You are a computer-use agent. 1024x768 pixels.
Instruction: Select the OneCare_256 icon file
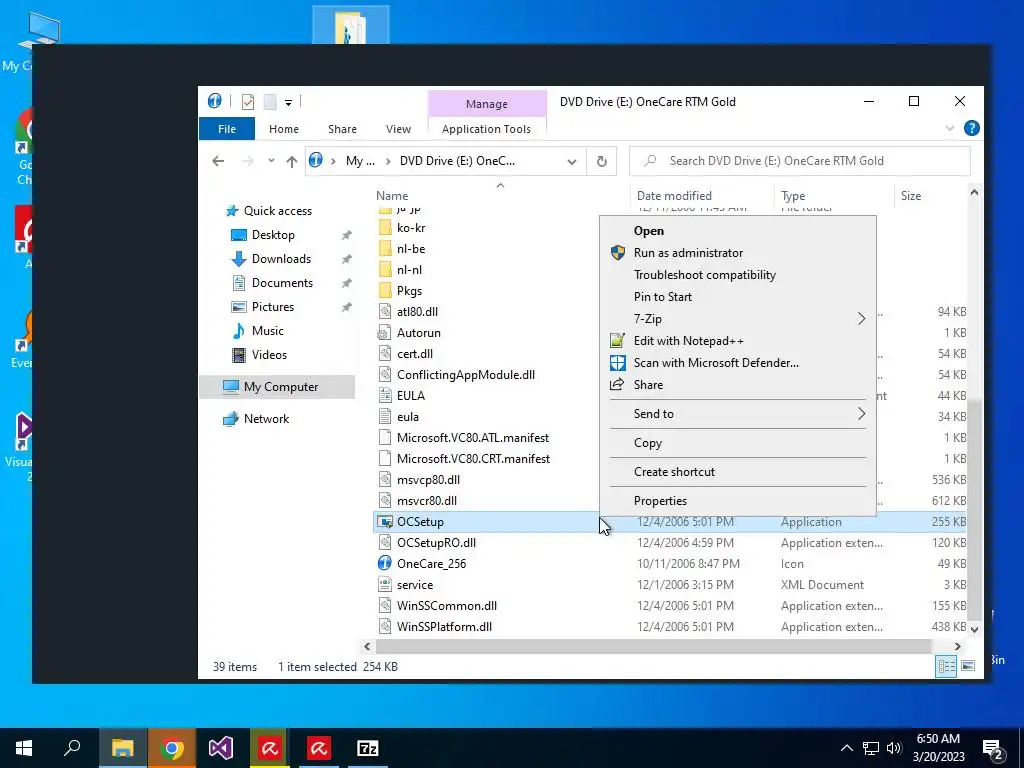pyautogui.click(x=431, y=564)
